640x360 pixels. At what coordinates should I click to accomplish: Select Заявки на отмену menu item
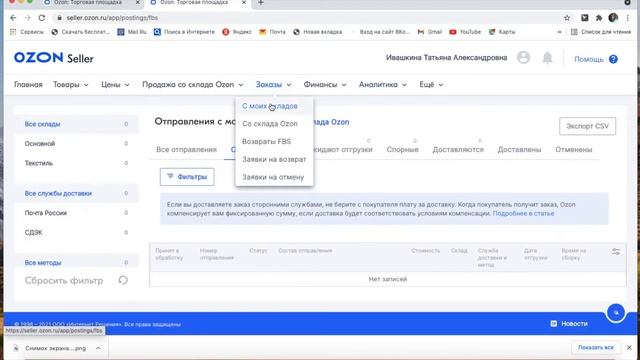coord(274,177)
